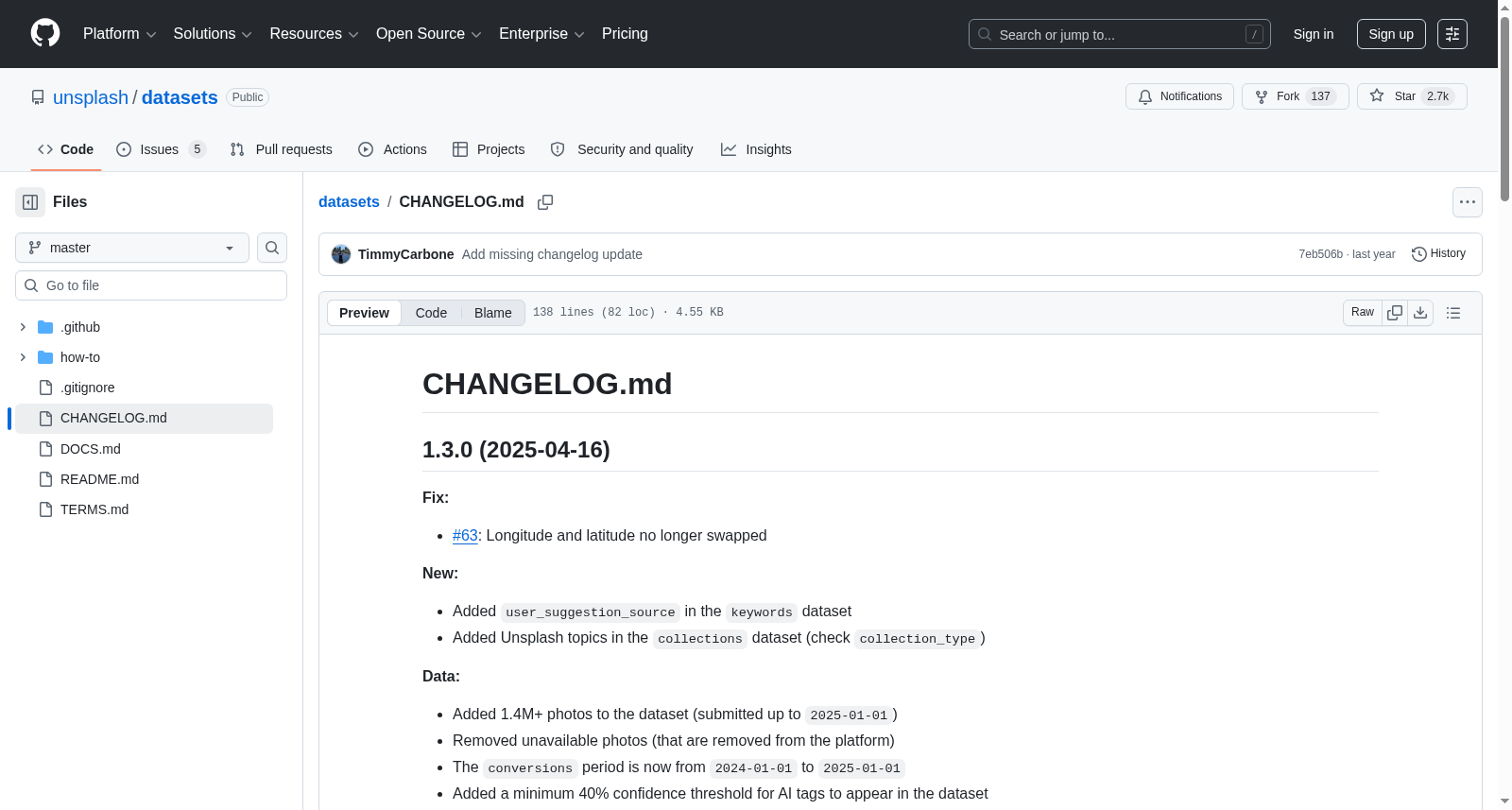Click Sign in
Image resolution: width=1512 pixels, height=810 pixels.
click(x=1314, y=34)
